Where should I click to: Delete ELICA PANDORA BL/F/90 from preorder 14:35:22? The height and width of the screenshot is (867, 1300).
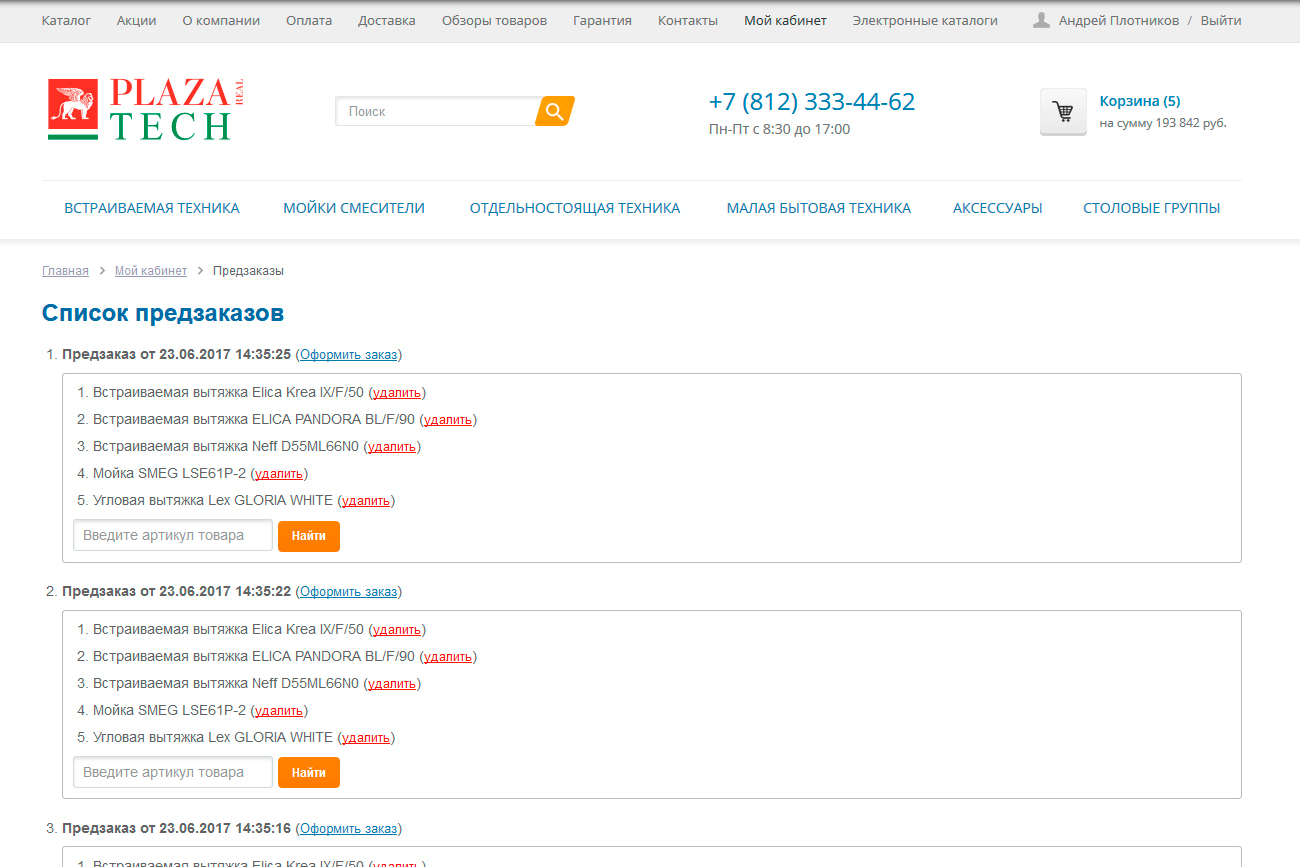448,657
